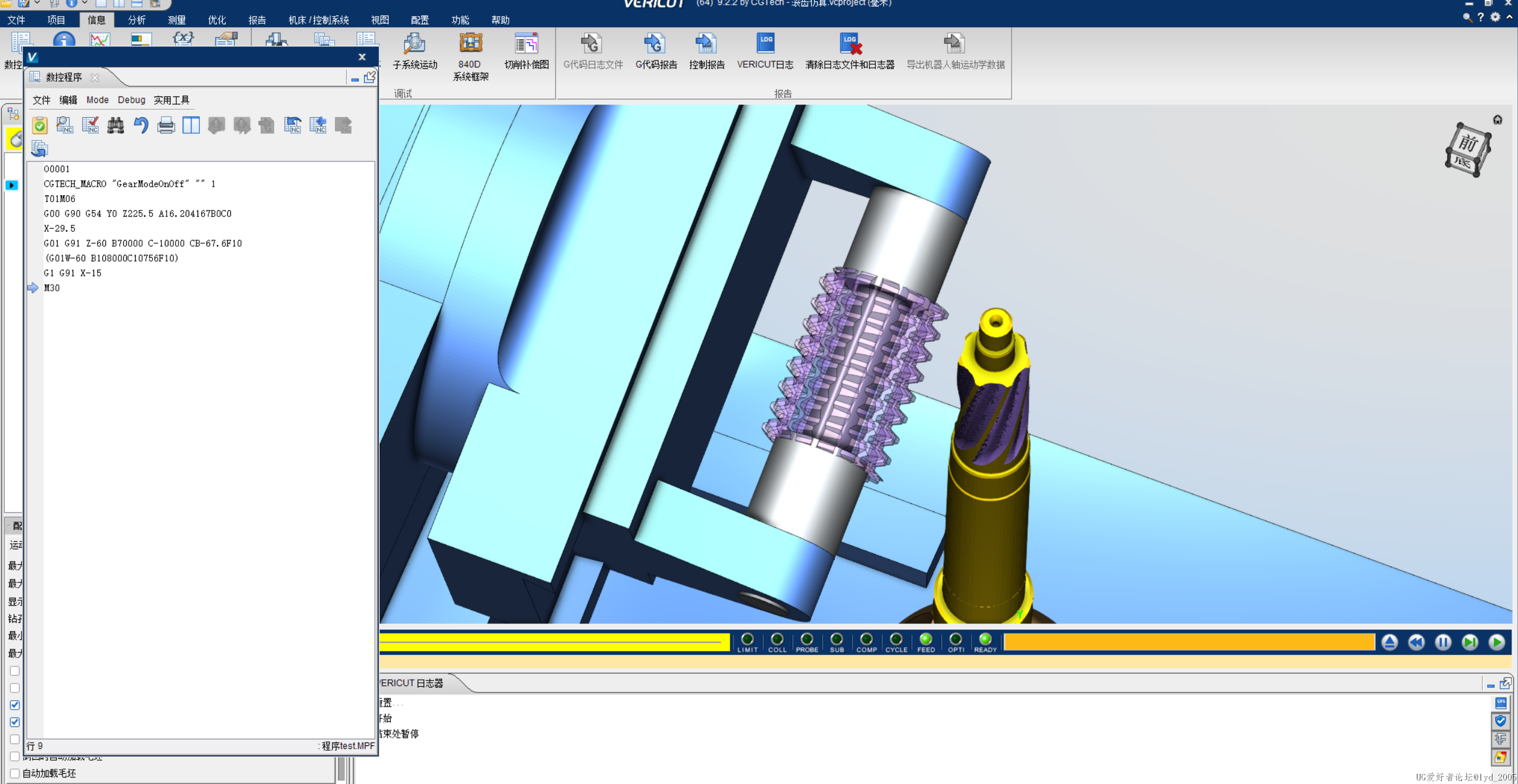Open the Debug menu in NC program window
This screenshot has width=1518, height=784.
(131, 100)
